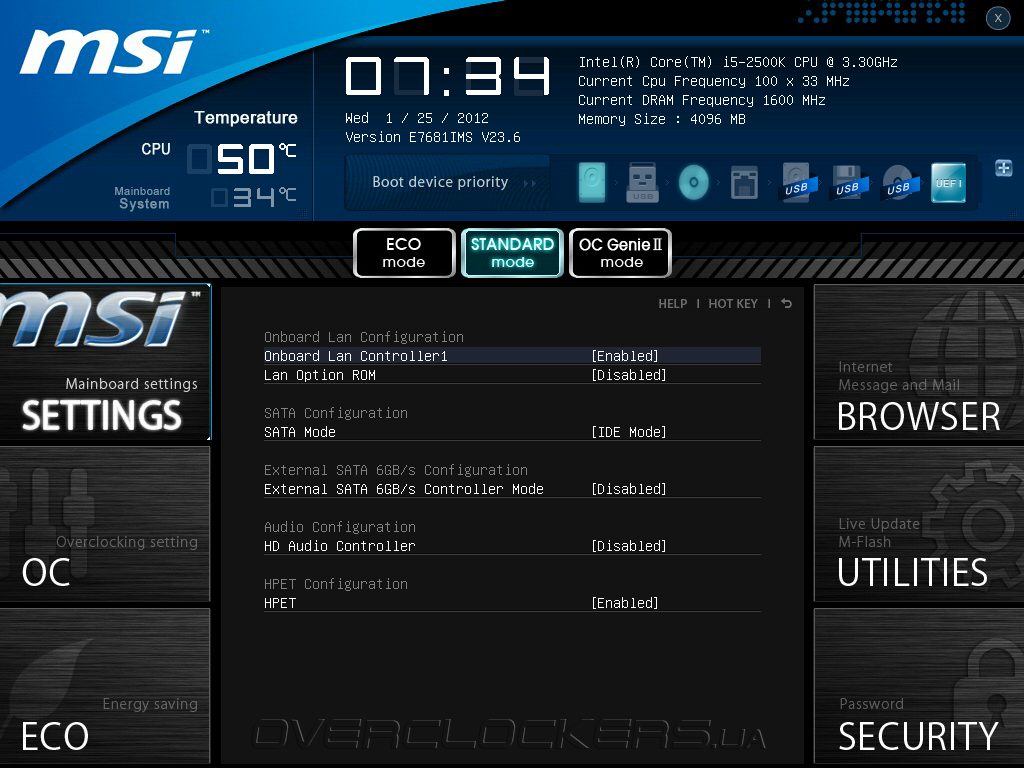Click the 07:34 clock display
This screenshot has height=768, width=1024.
pos(447,76)
